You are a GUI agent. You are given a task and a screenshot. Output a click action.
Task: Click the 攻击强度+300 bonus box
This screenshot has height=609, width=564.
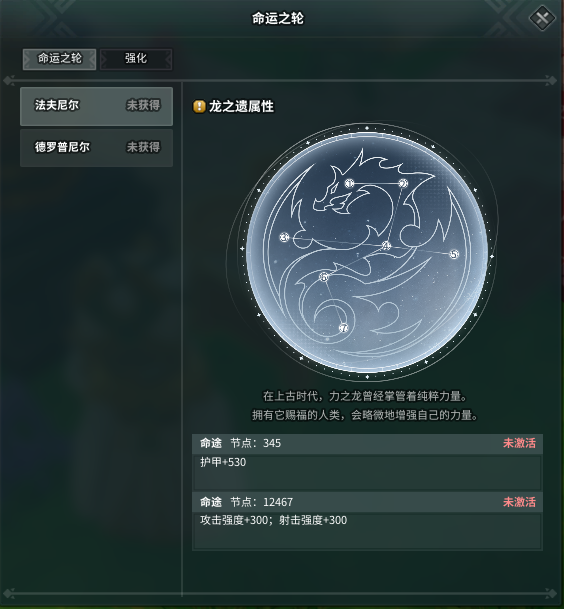tap(367, 531)
